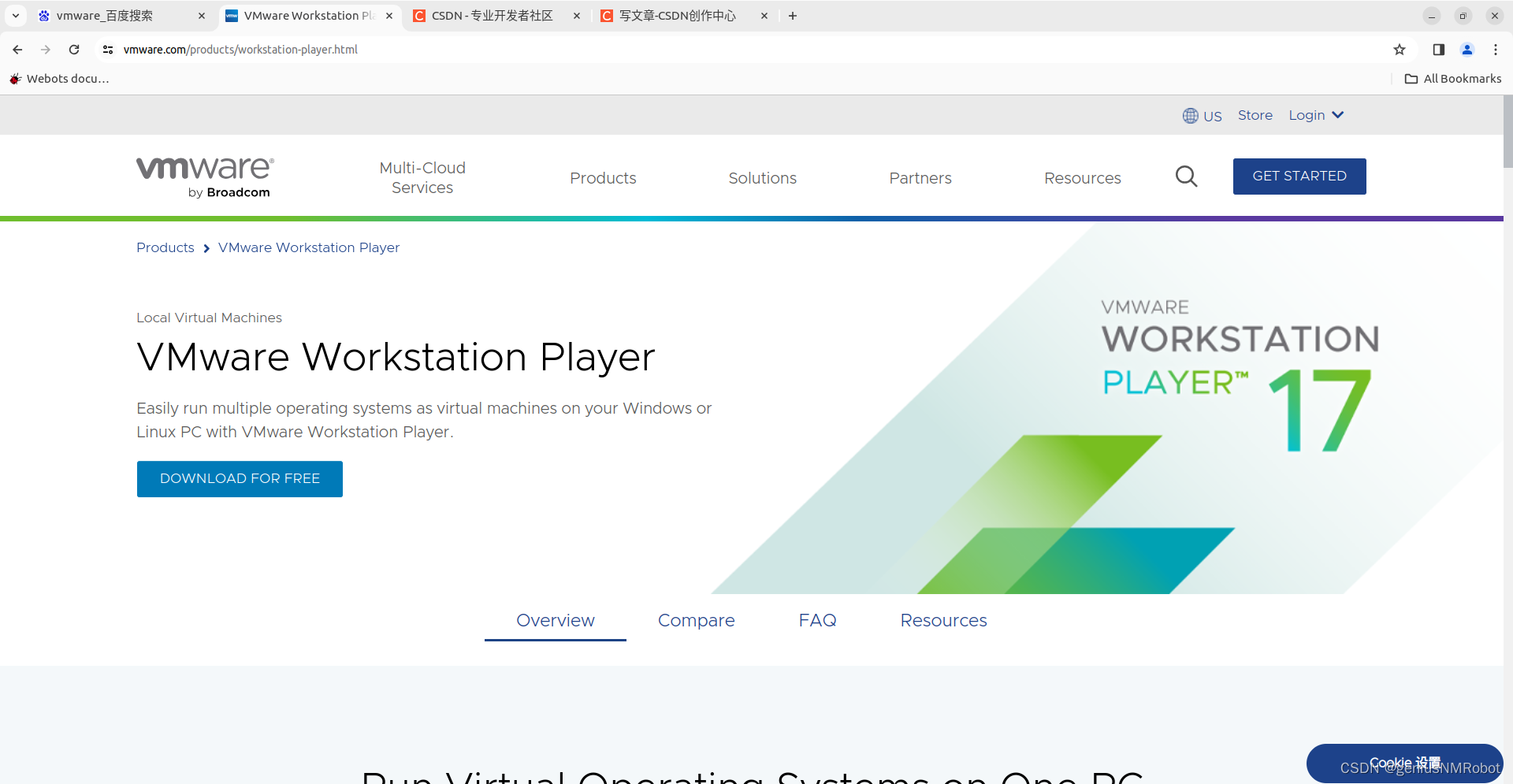Image resolution: width=1513 pixels, height=784 pixels.
Task: Switch to the Compare tab
Action: (x=696, y=620)
